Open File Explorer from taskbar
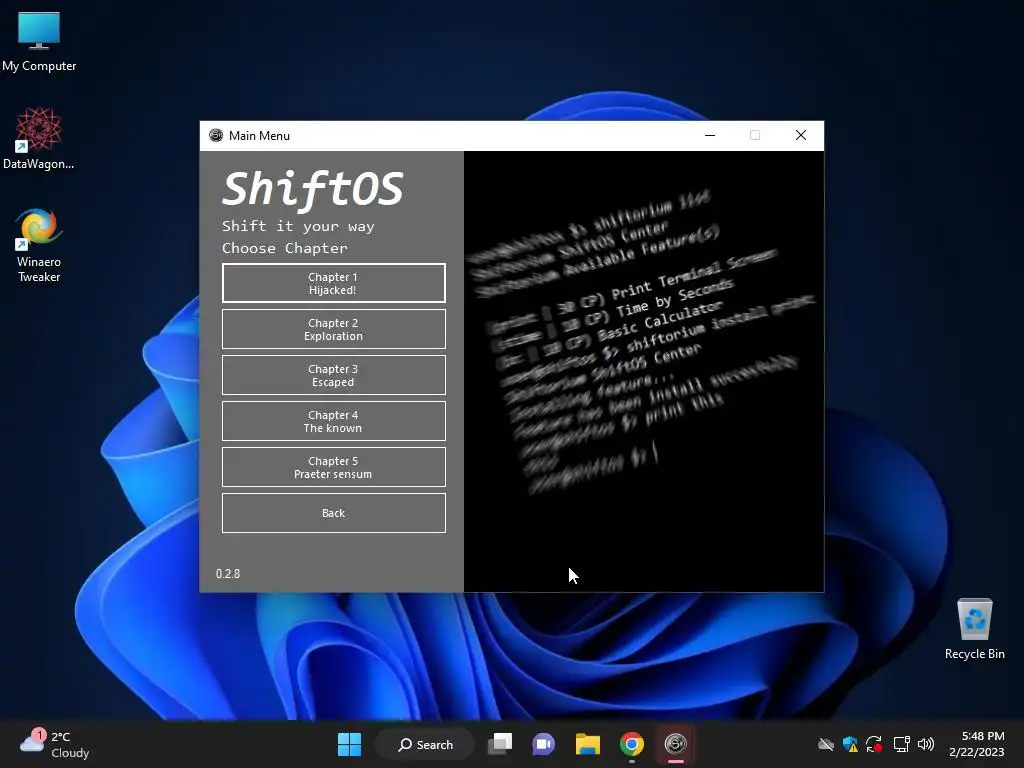Screen dimensions: 1024x768 pos(588,744)
